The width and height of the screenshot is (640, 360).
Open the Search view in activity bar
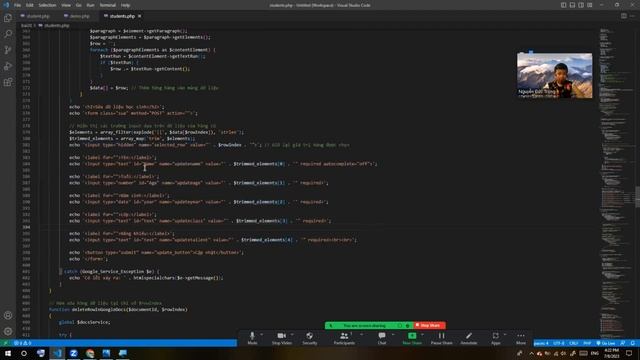pos(8,34)
